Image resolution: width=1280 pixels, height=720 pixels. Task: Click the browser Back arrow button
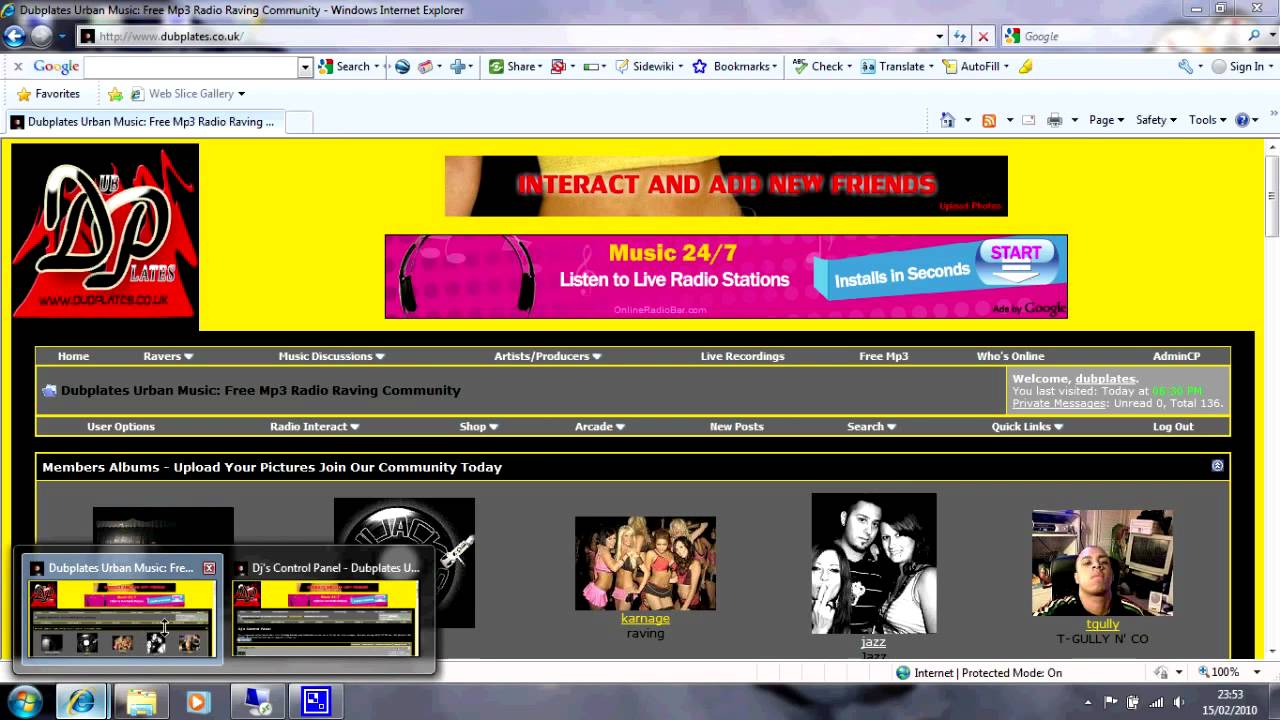pyautogui.click(x=14, y=36)
